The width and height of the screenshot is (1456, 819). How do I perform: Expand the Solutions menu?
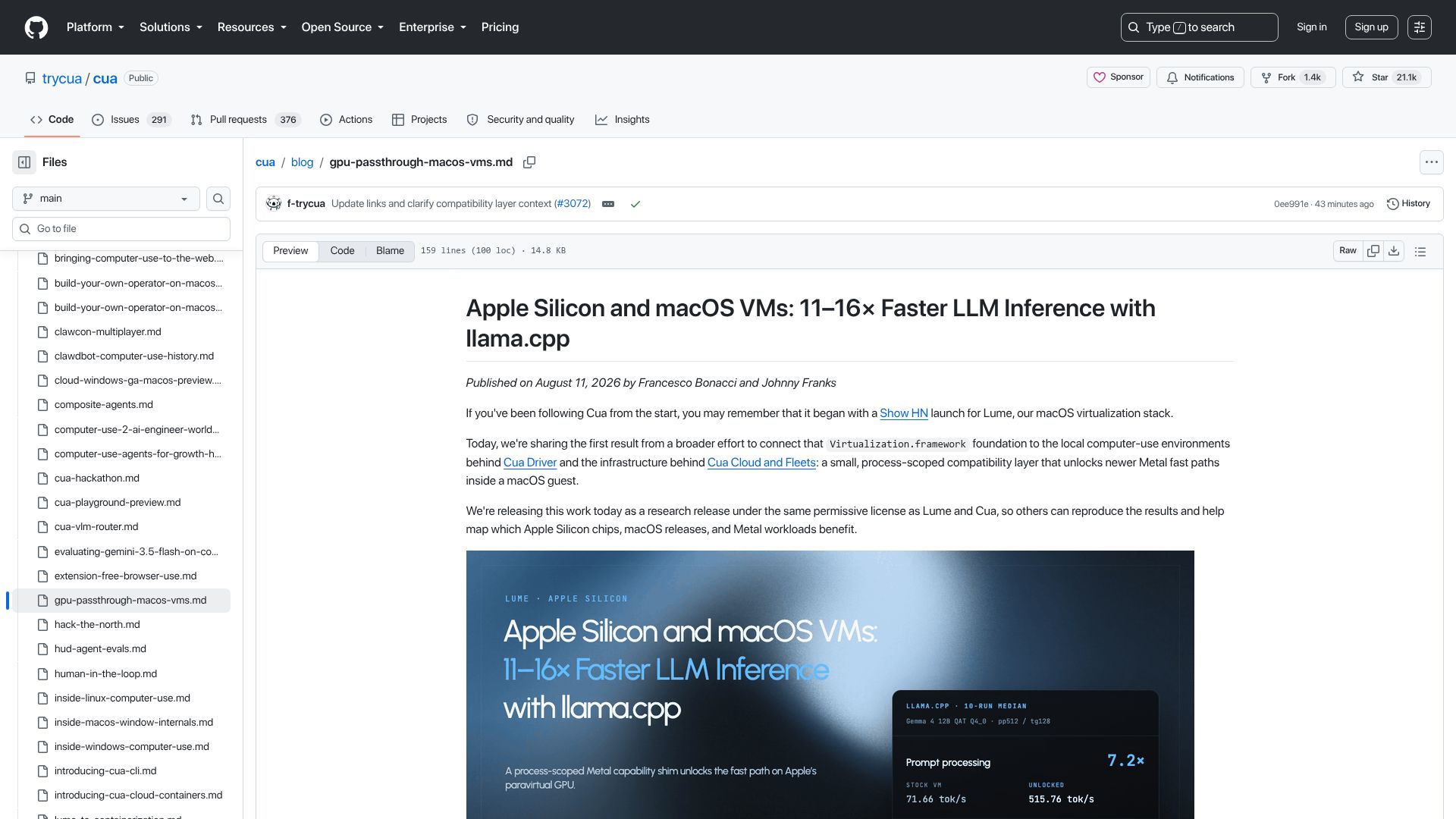pyautogui.click(x=171, y=27)
